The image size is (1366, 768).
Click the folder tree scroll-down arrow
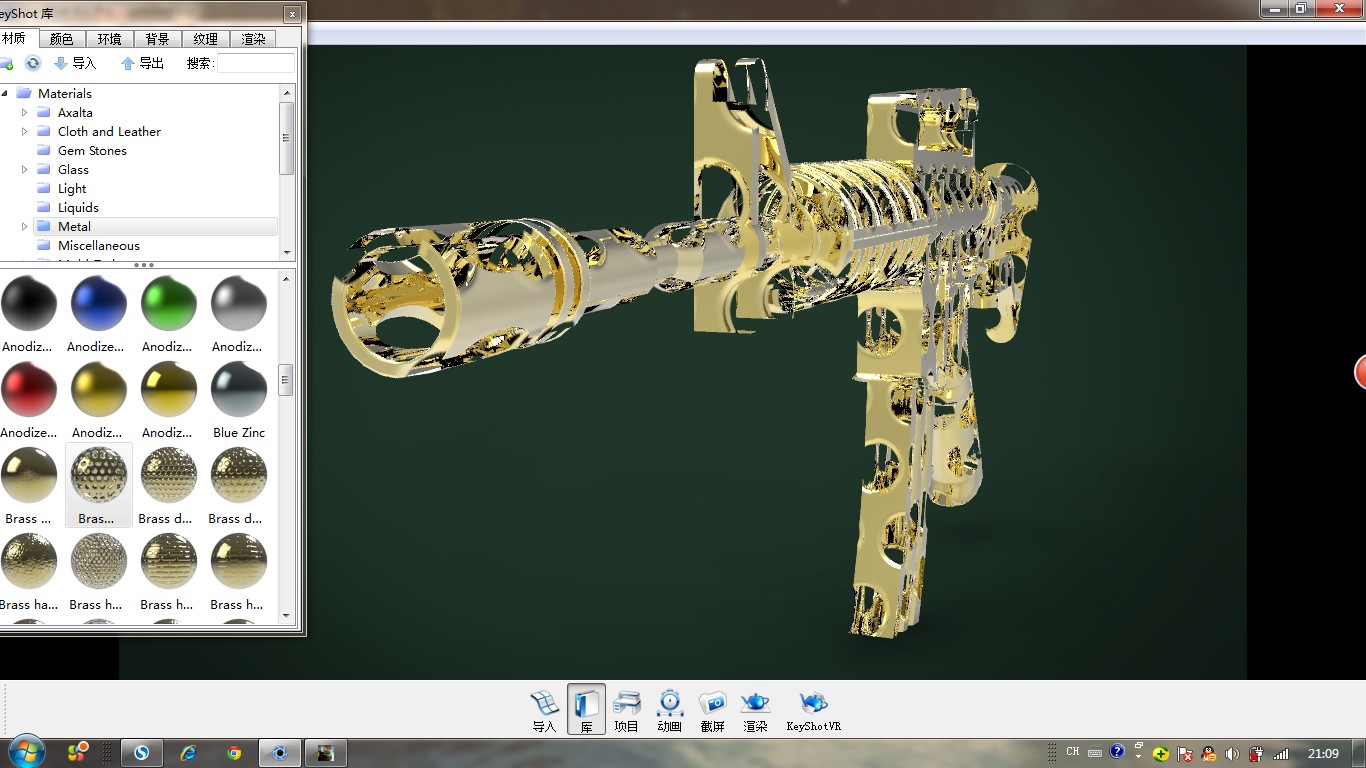287,252
